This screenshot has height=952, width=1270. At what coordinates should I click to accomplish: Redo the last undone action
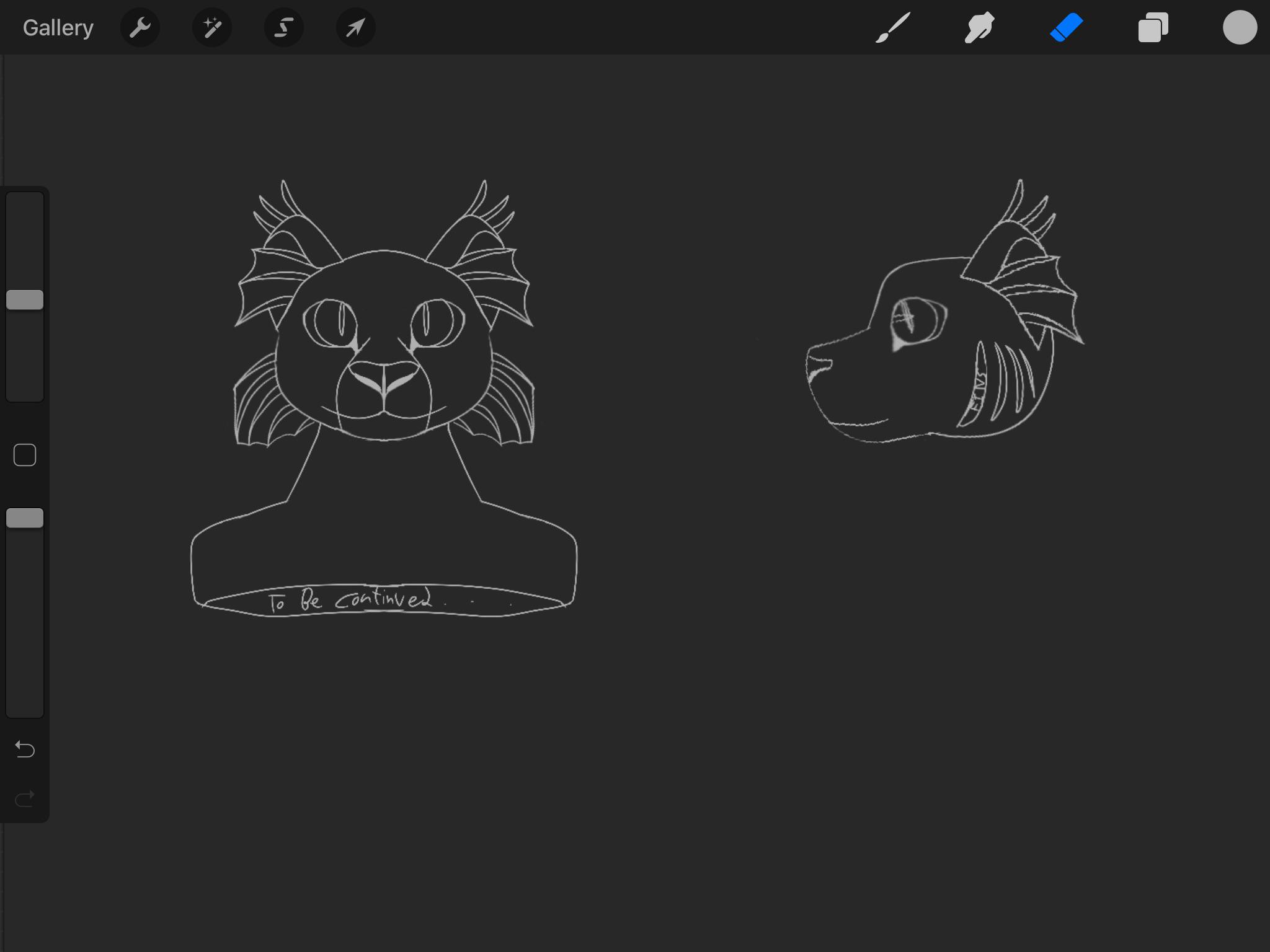25,799
